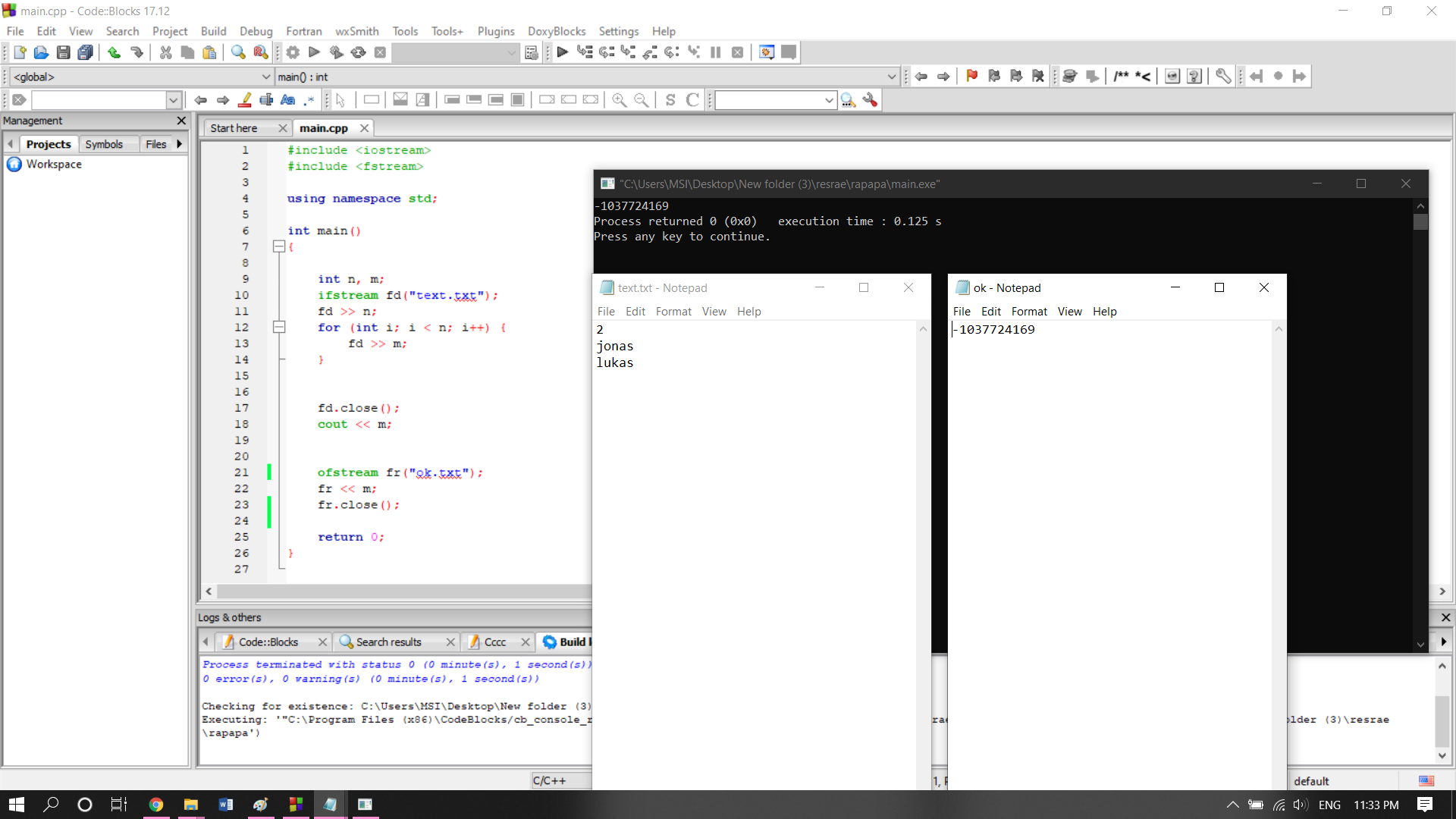
Task: Toggle regex search option button
Action: coord(309,100)
